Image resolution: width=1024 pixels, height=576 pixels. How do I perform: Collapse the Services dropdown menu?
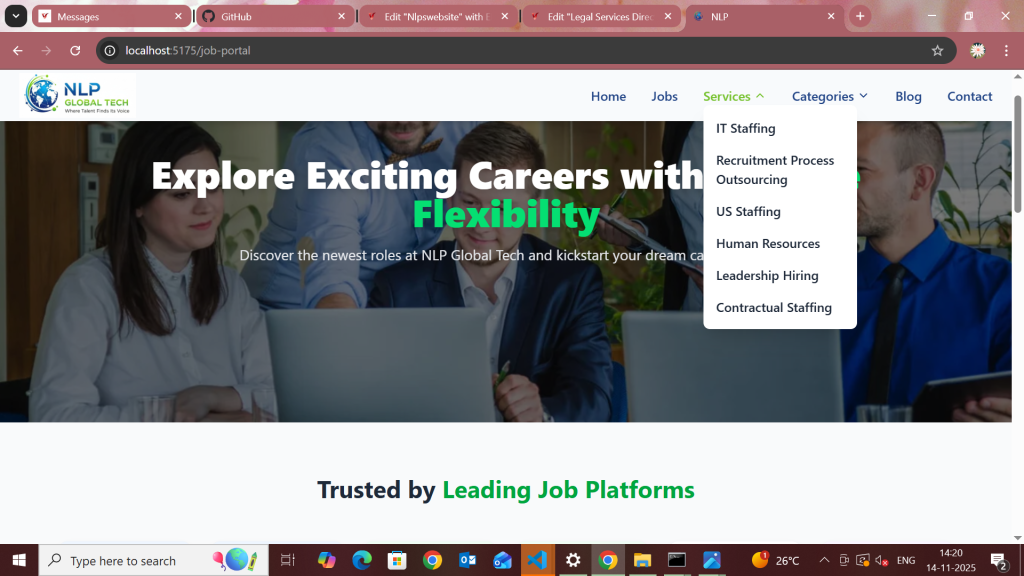[x=733, y=96]
